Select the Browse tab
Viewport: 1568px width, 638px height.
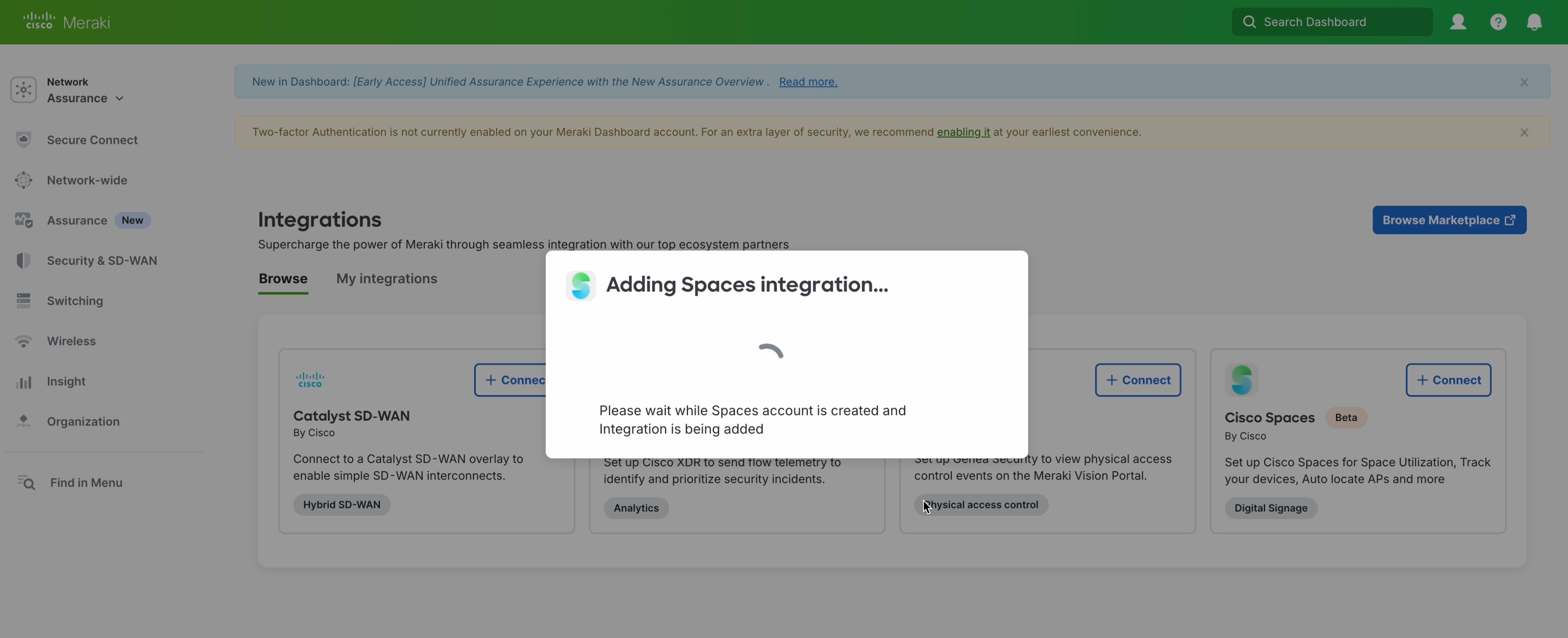tap(283, 278)
